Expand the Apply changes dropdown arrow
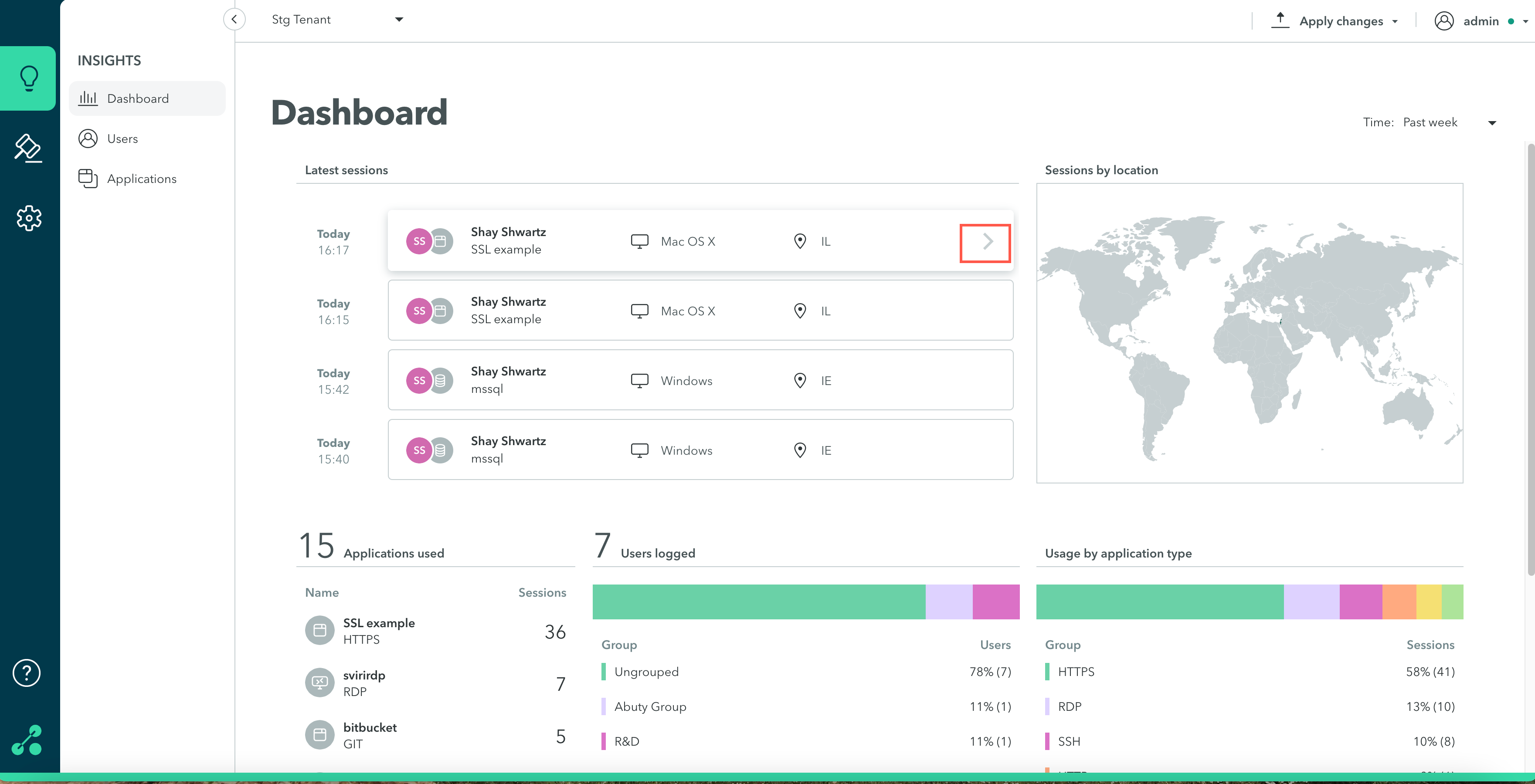The height and width of the screenshot is (784, 1535). [1396, 21]
